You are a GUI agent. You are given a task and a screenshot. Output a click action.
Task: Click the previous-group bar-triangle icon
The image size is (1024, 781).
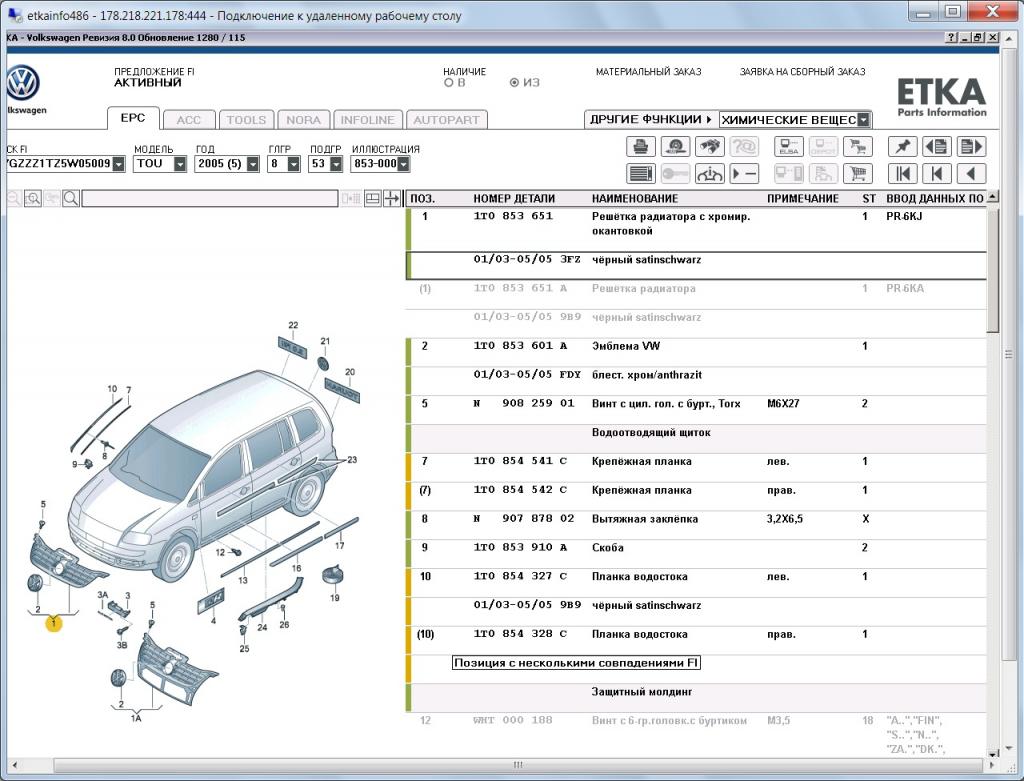click(936, 174)
